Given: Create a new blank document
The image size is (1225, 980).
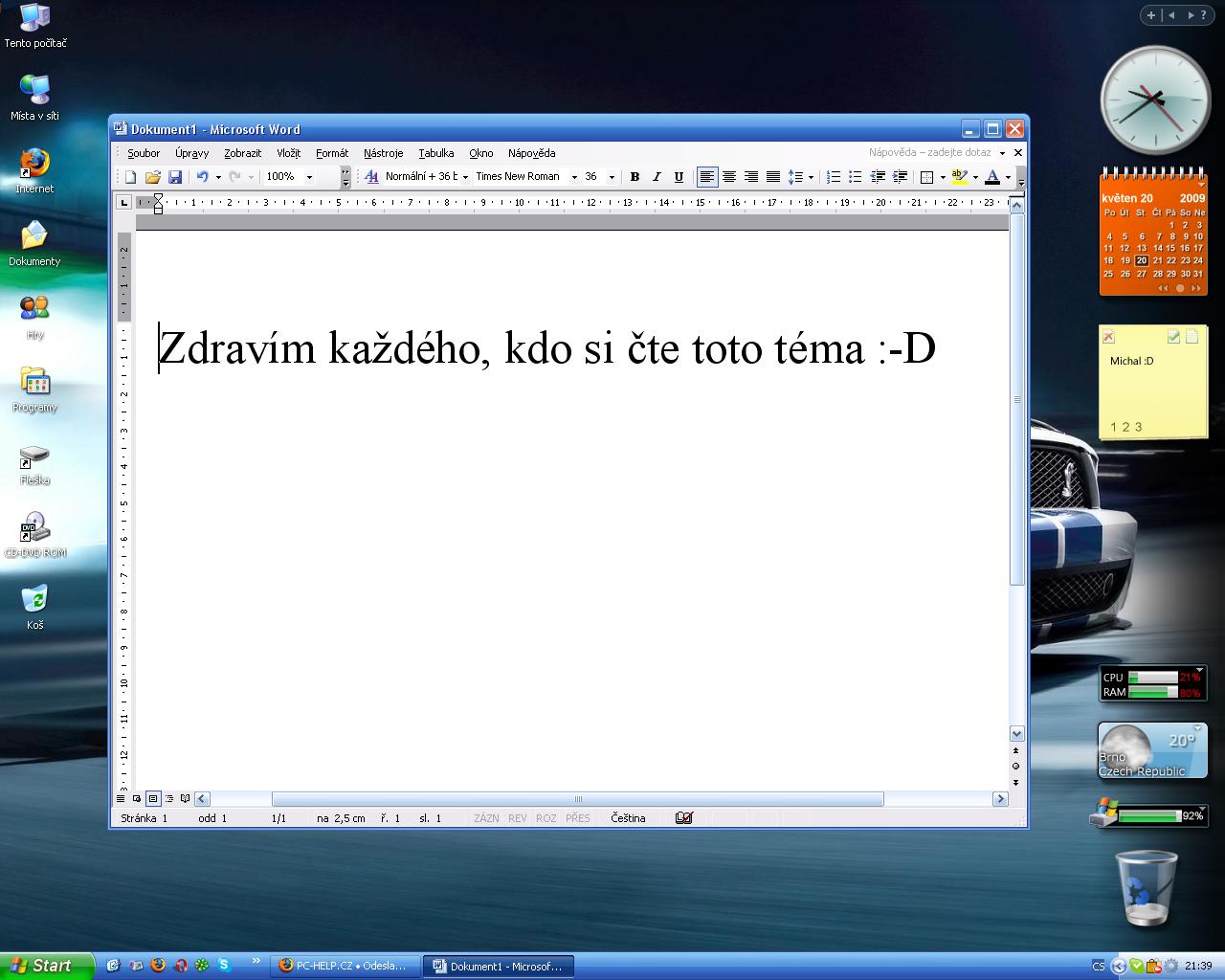Looking at the screenshot, I should 131,177.
